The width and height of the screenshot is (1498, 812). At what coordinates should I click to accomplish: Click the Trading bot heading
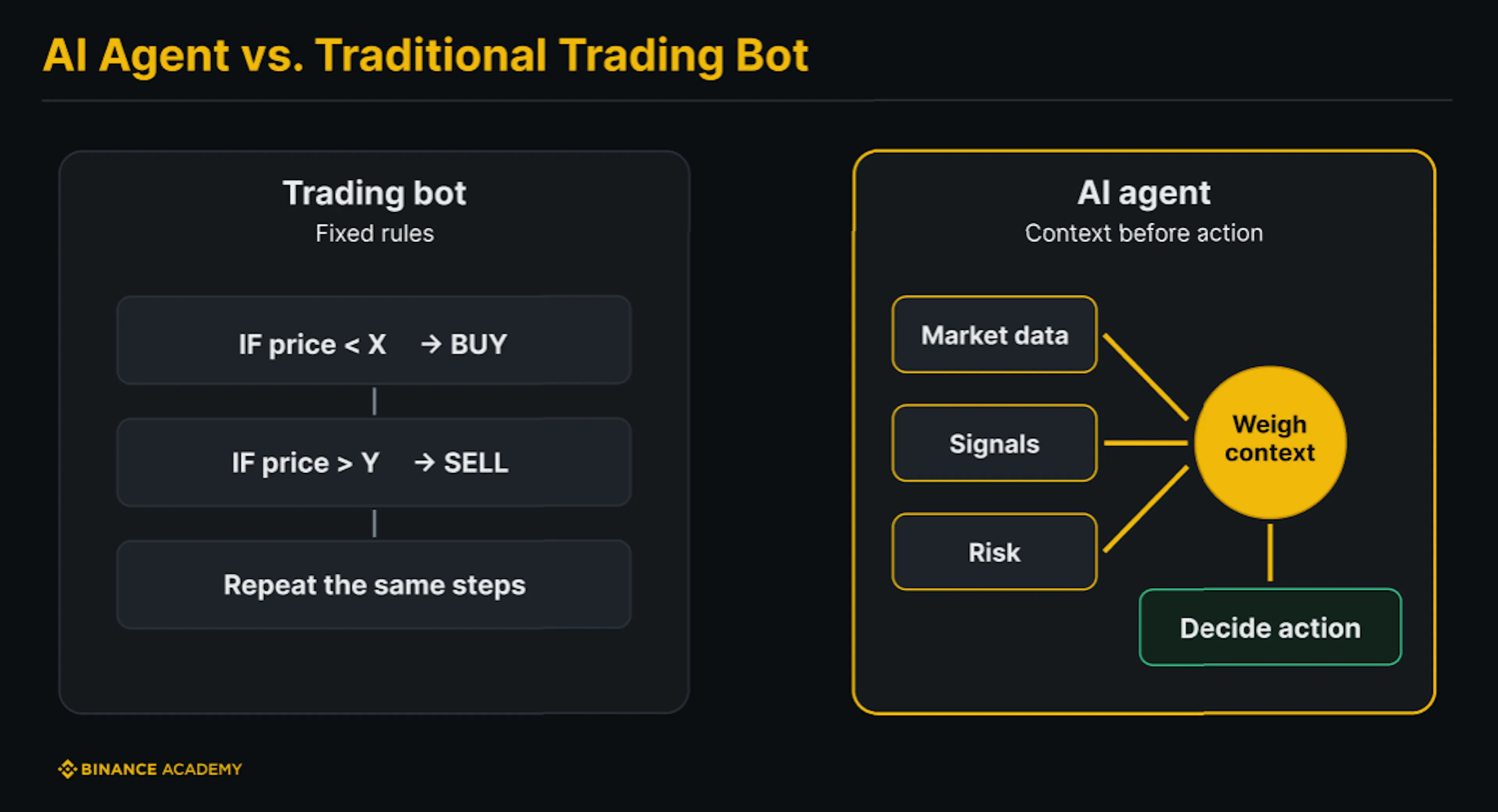coord(374,193)
